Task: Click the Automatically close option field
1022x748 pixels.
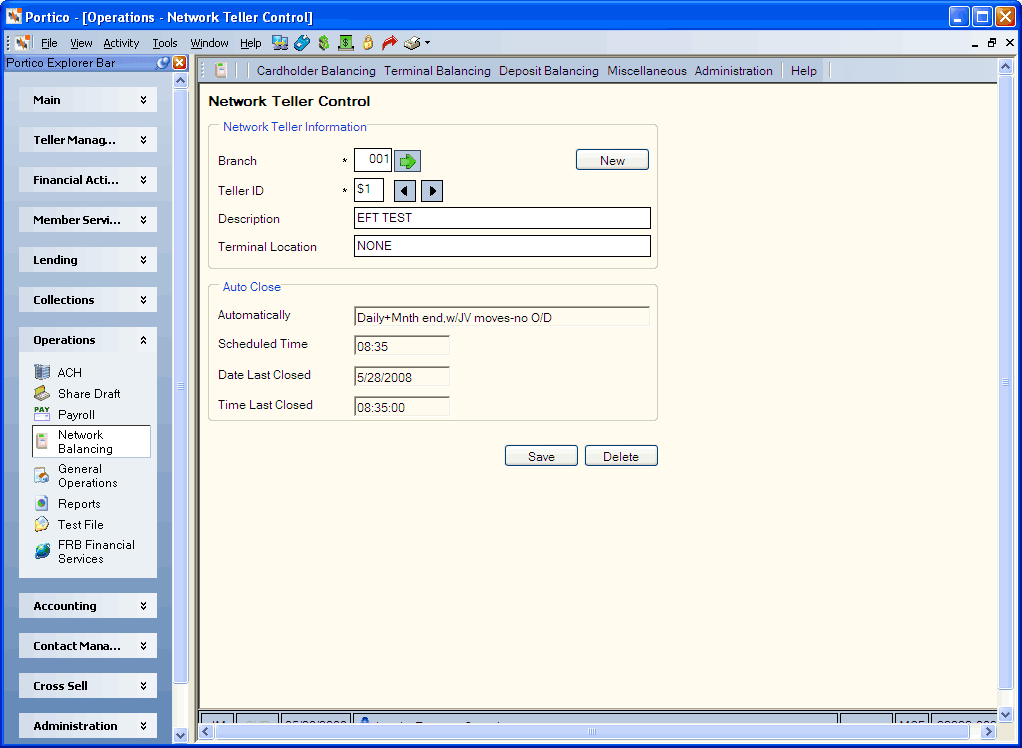Action: point(502,317)
